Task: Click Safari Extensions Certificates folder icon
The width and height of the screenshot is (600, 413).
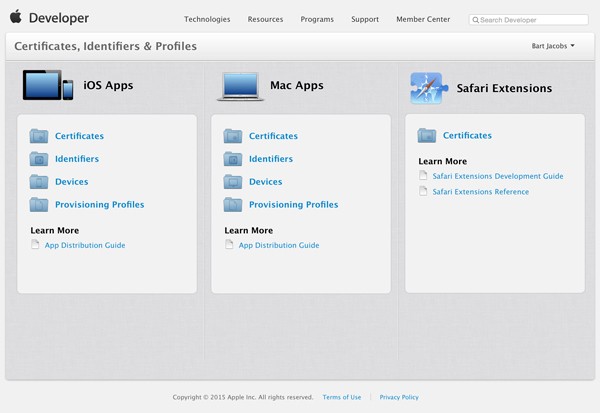Action: point(427,135)
